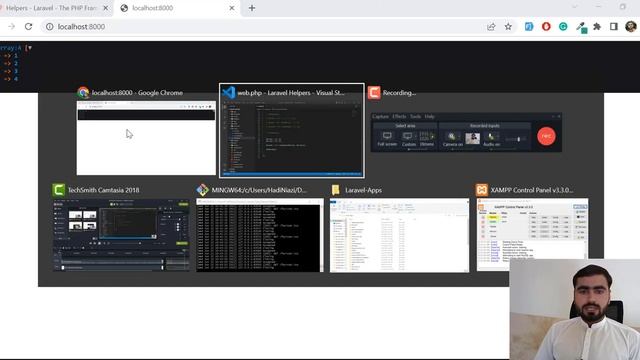Switch to the MINGW64 terminal thumbnail
This screenshot has height=360, width=640.
click(x=260, y=235)
